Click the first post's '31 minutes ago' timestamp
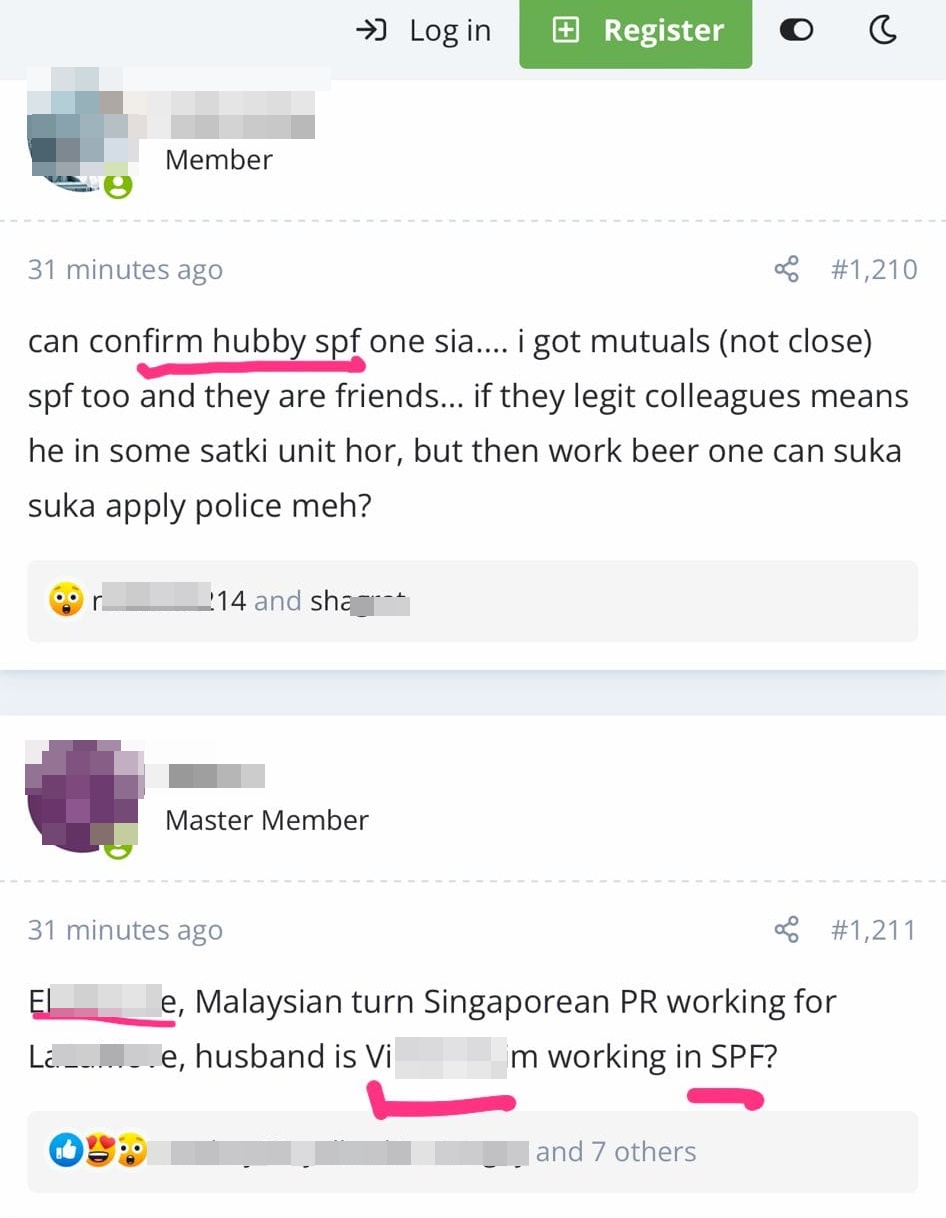Image resolution: width=946 pixels, height=1218 pixels. point(125,269)
